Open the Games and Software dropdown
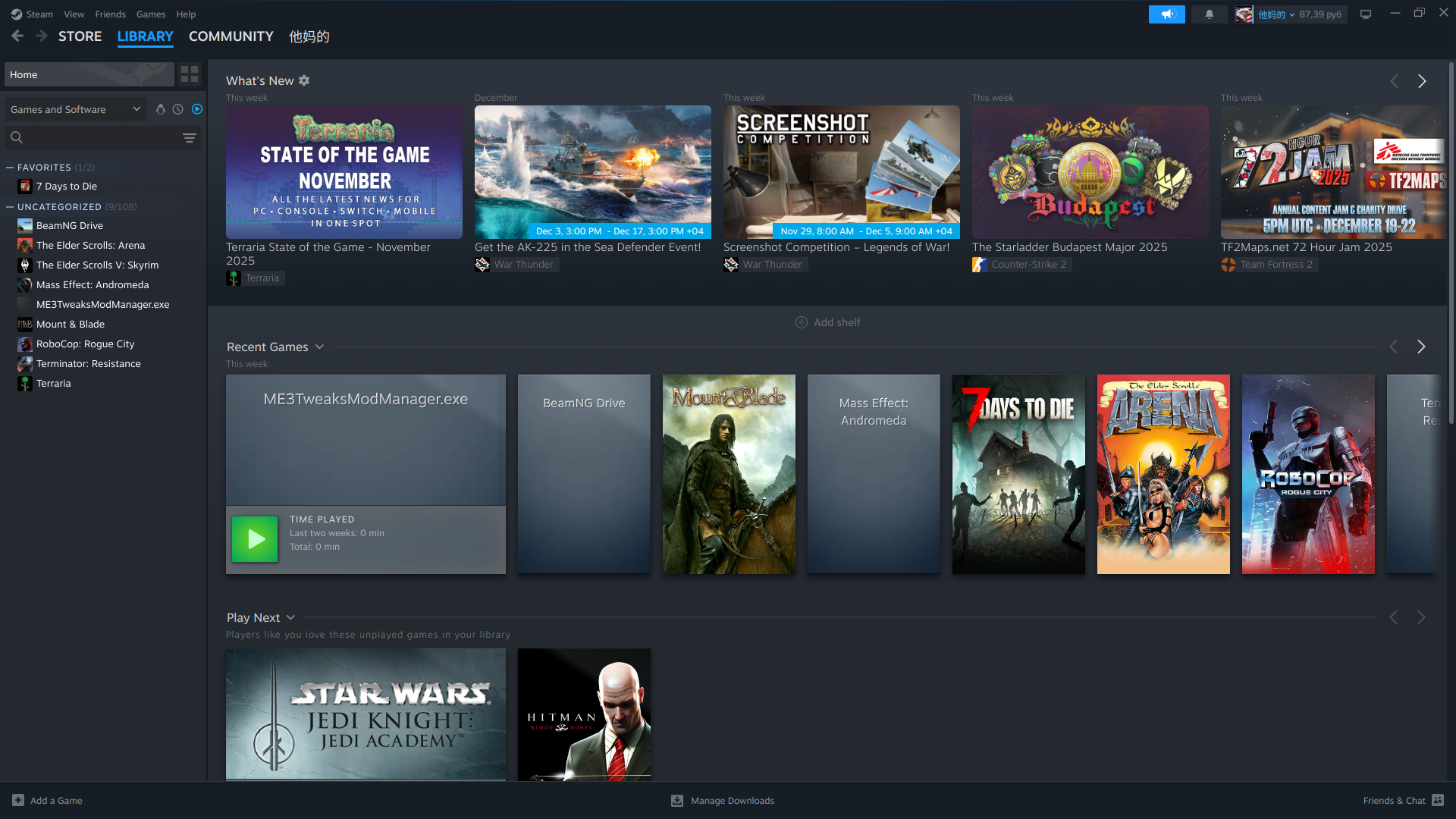This screenshot has height=819, width=1456. click(x=74, y=109)
